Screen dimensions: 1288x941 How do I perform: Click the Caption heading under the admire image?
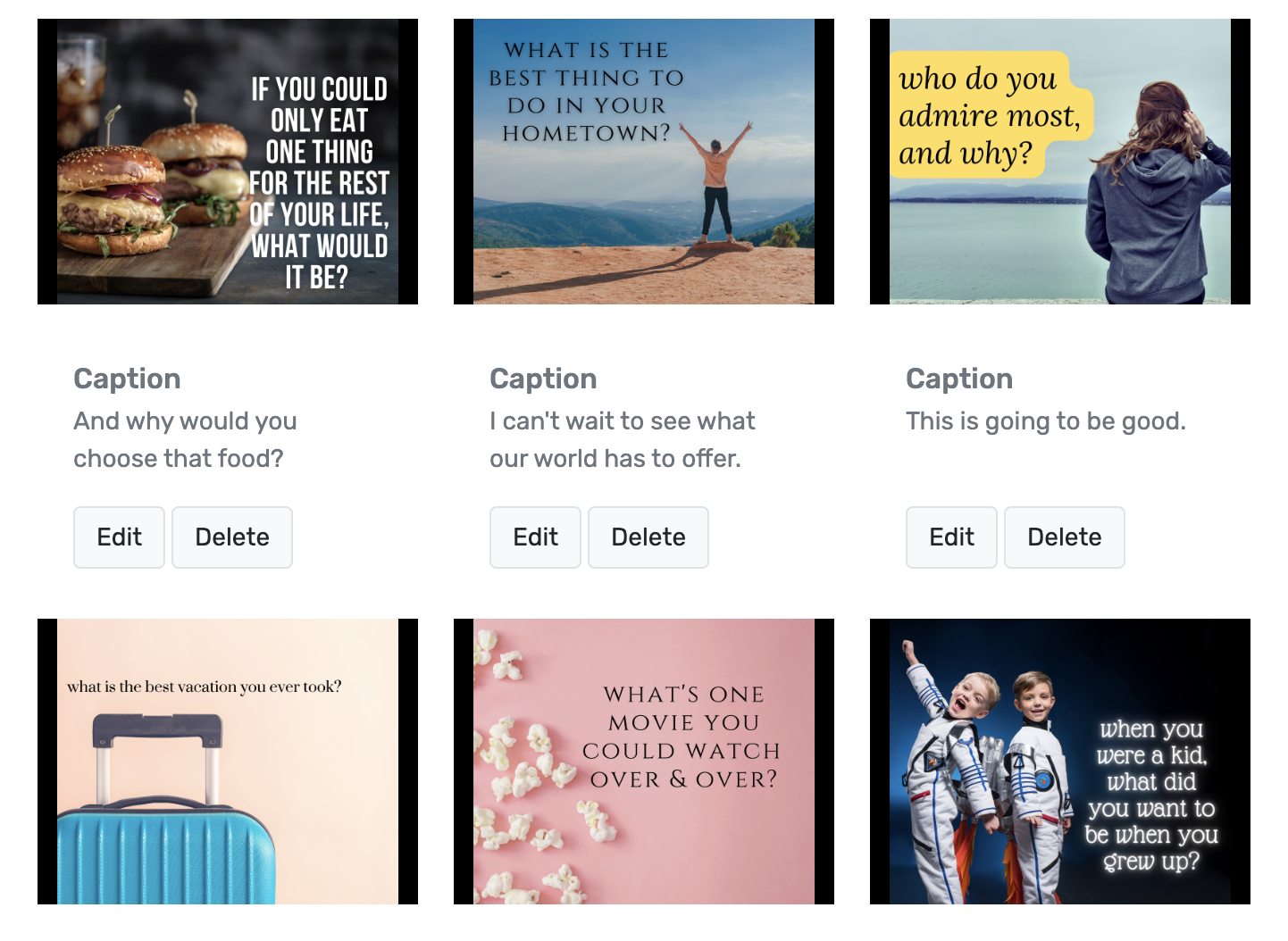point(959,379)
